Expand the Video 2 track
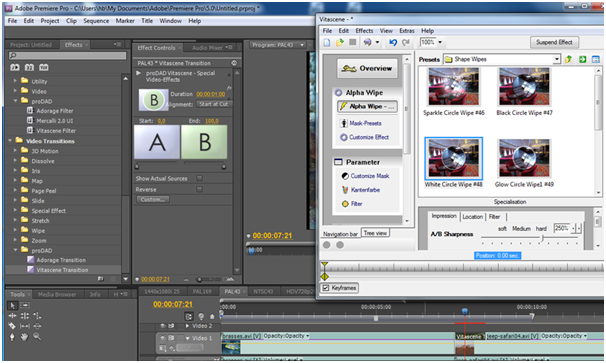This screenshot has height=363, width=606. [x=187, y=326]
